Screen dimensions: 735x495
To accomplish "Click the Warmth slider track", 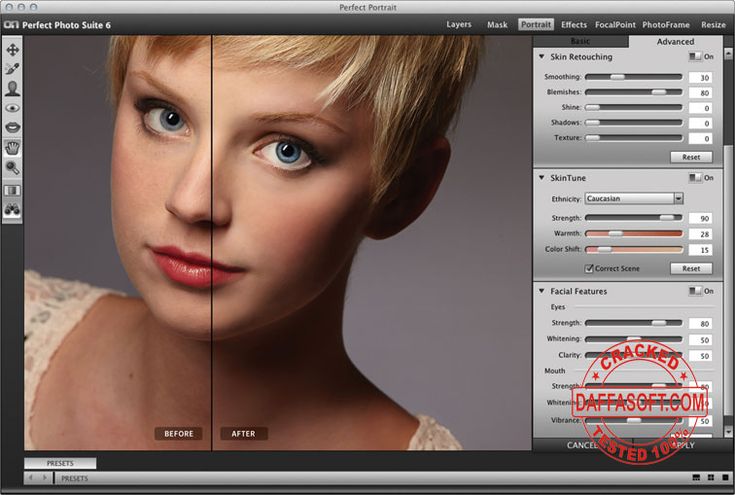I will click(634, 233).
